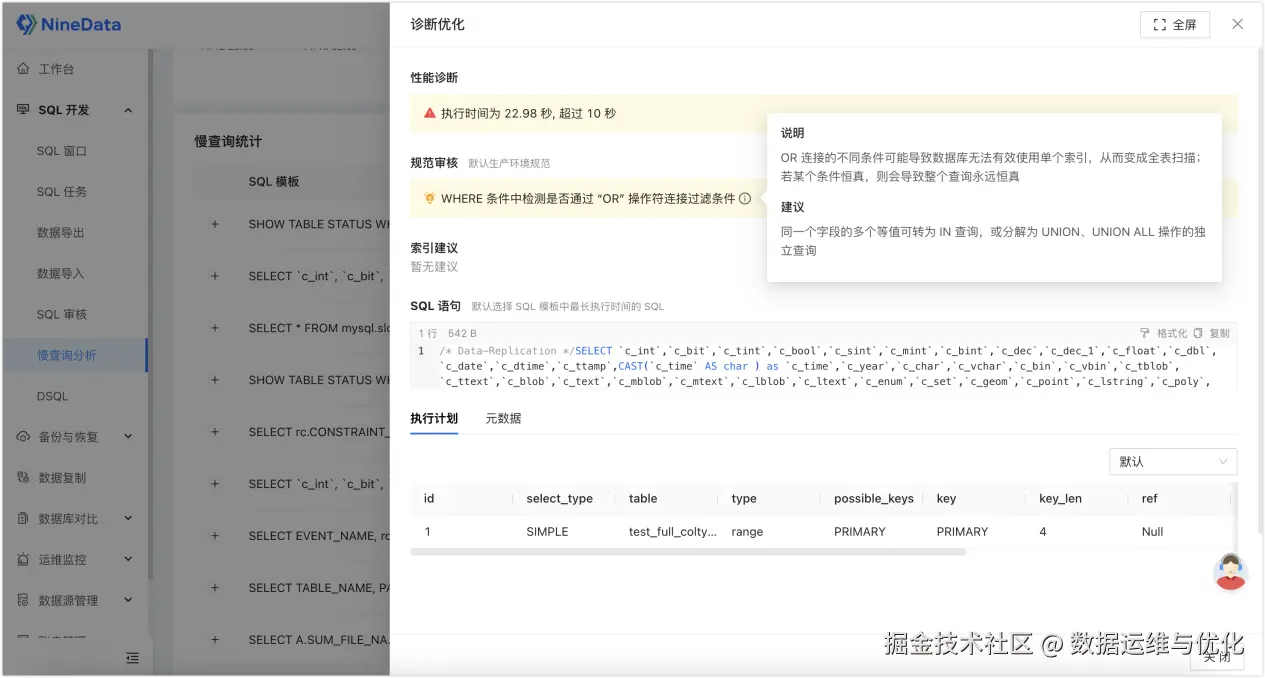Click the 复制 copy icon
This screenshot has height=678, width=1265.
[1200, 333]
